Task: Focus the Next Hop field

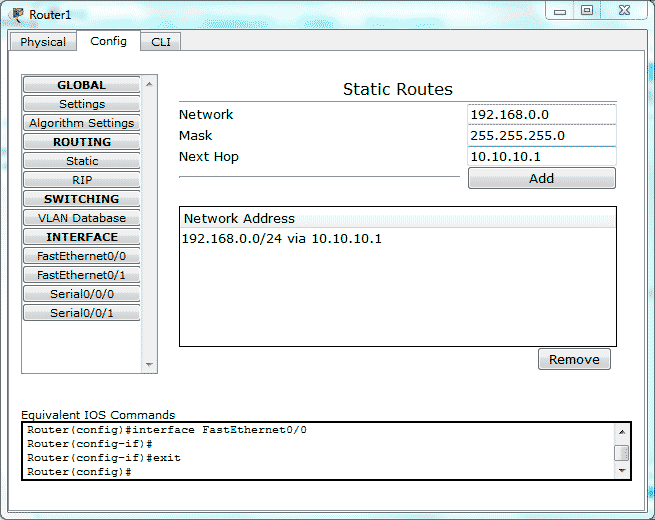Action: click(541, 156)
